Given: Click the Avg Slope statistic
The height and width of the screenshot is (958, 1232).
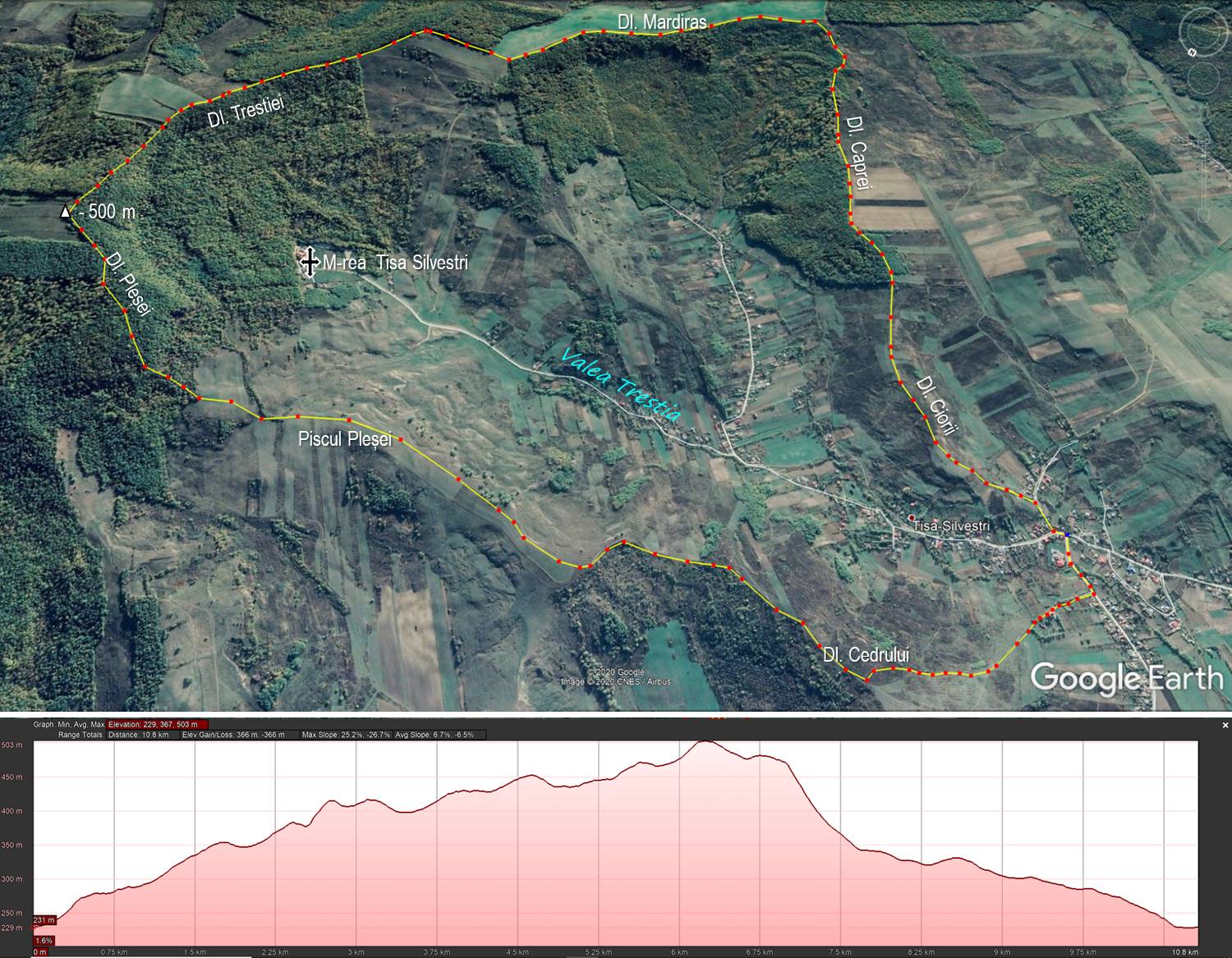Looking at the screenshot, I should tap(439, 735).
